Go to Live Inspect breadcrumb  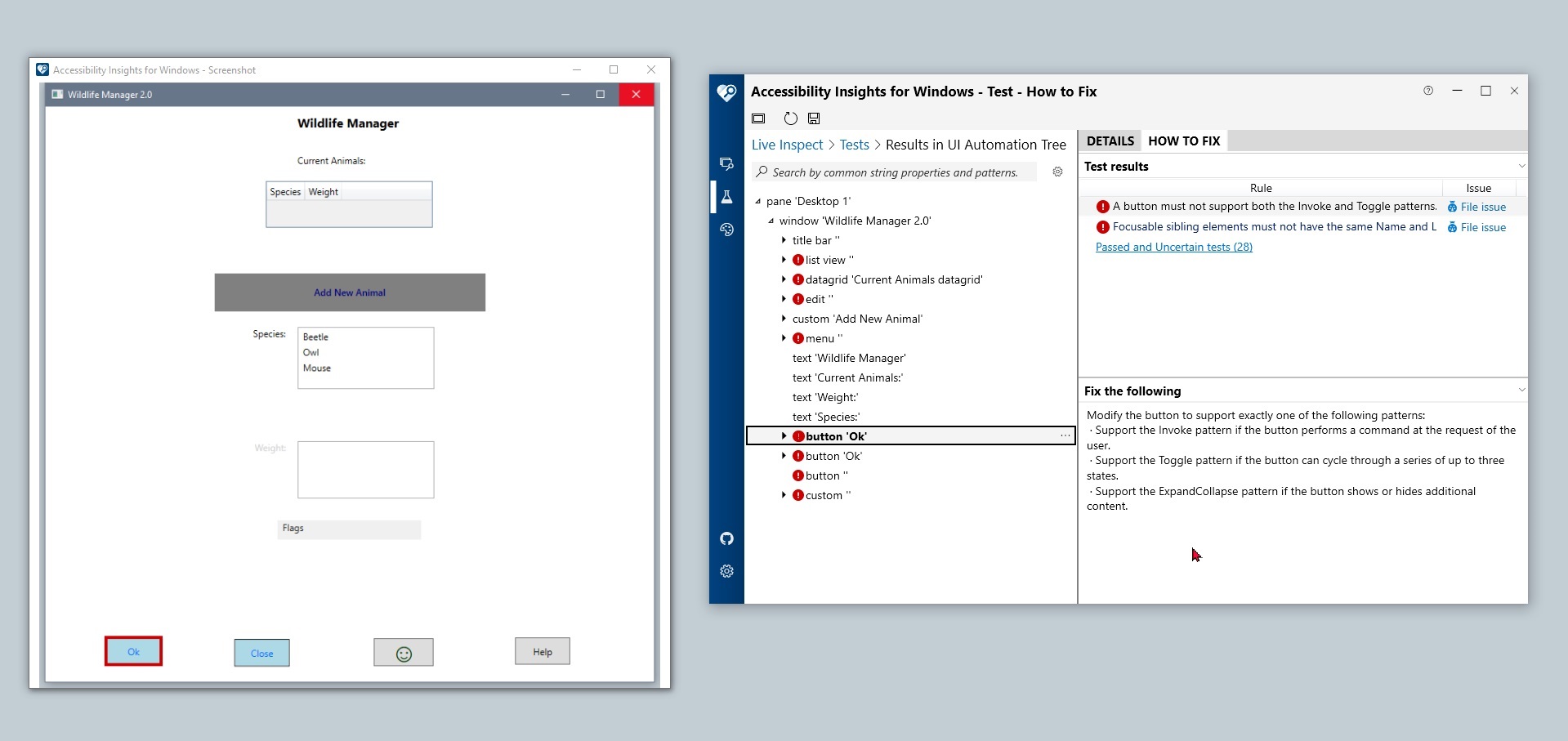click(x=787, y=145)
